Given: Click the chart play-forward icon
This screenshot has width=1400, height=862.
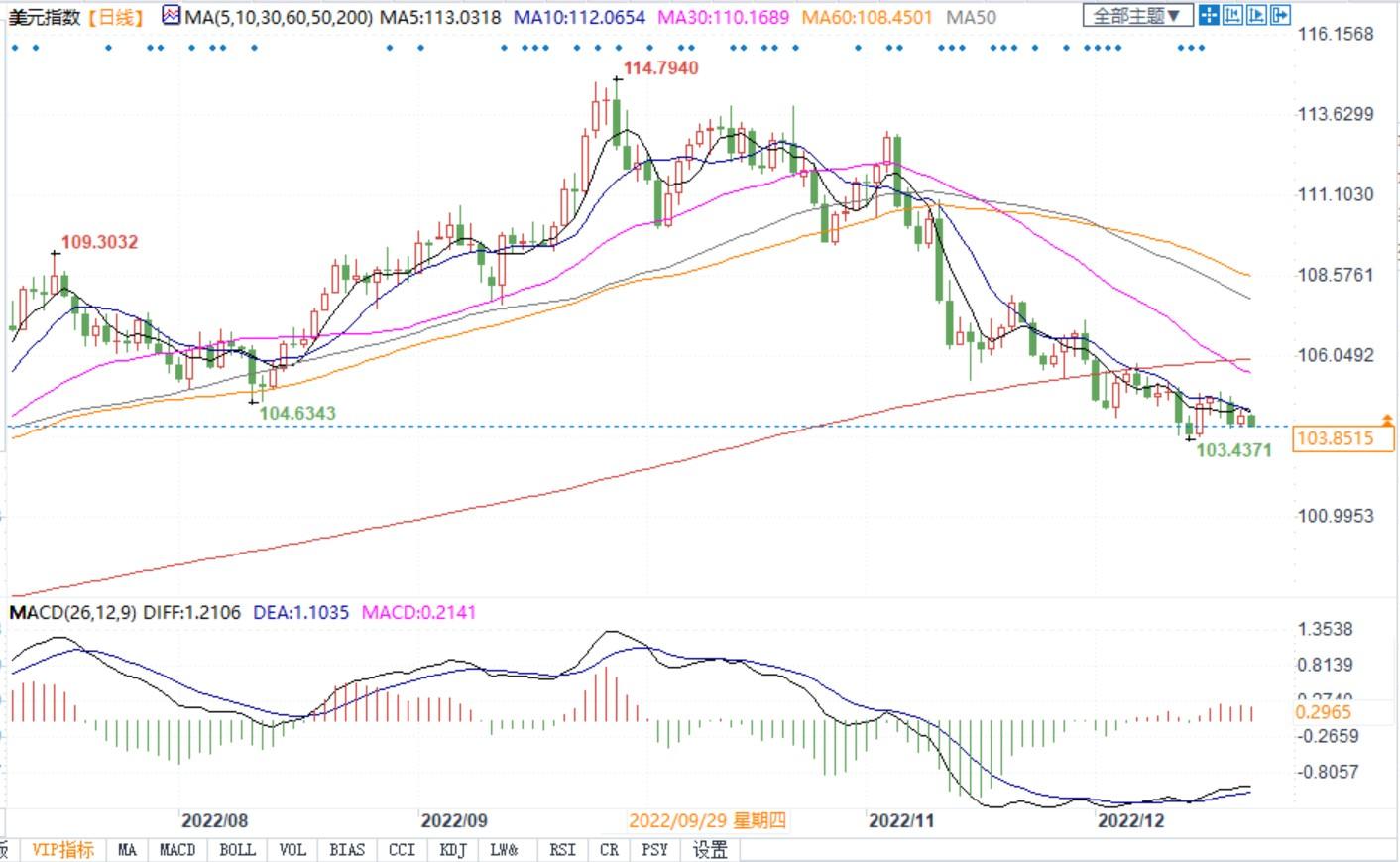Looking at the screenshot, I should (1256, 15).
